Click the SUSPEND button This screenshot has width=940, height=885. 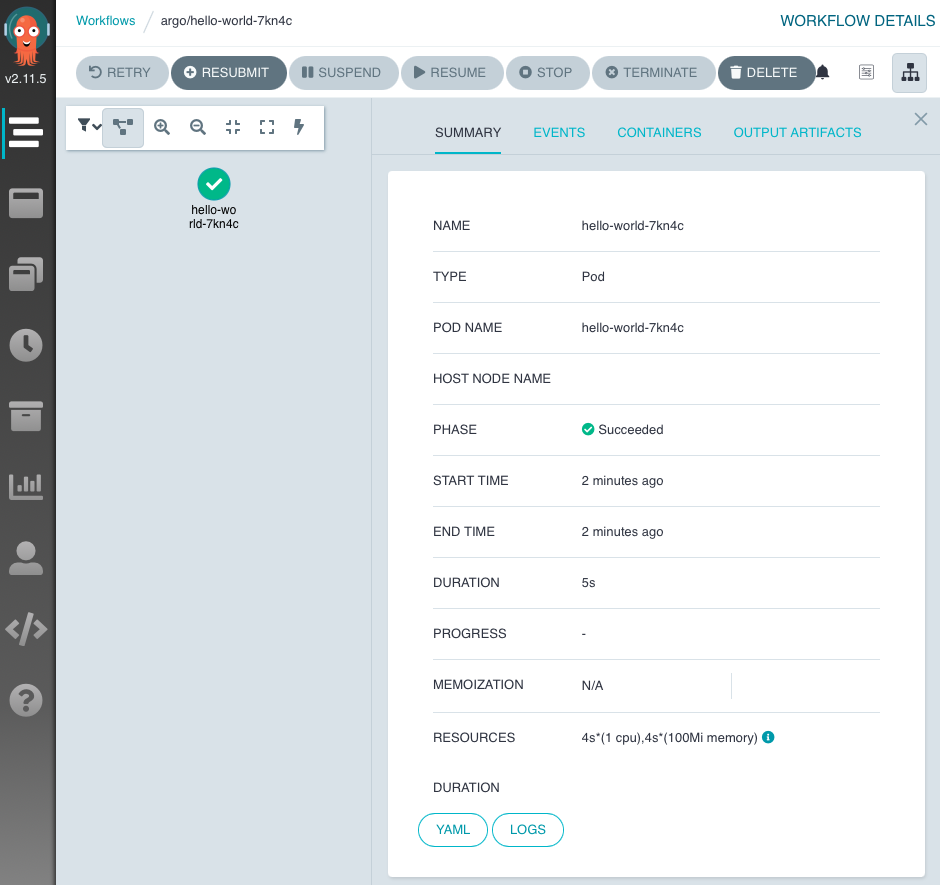344,73
